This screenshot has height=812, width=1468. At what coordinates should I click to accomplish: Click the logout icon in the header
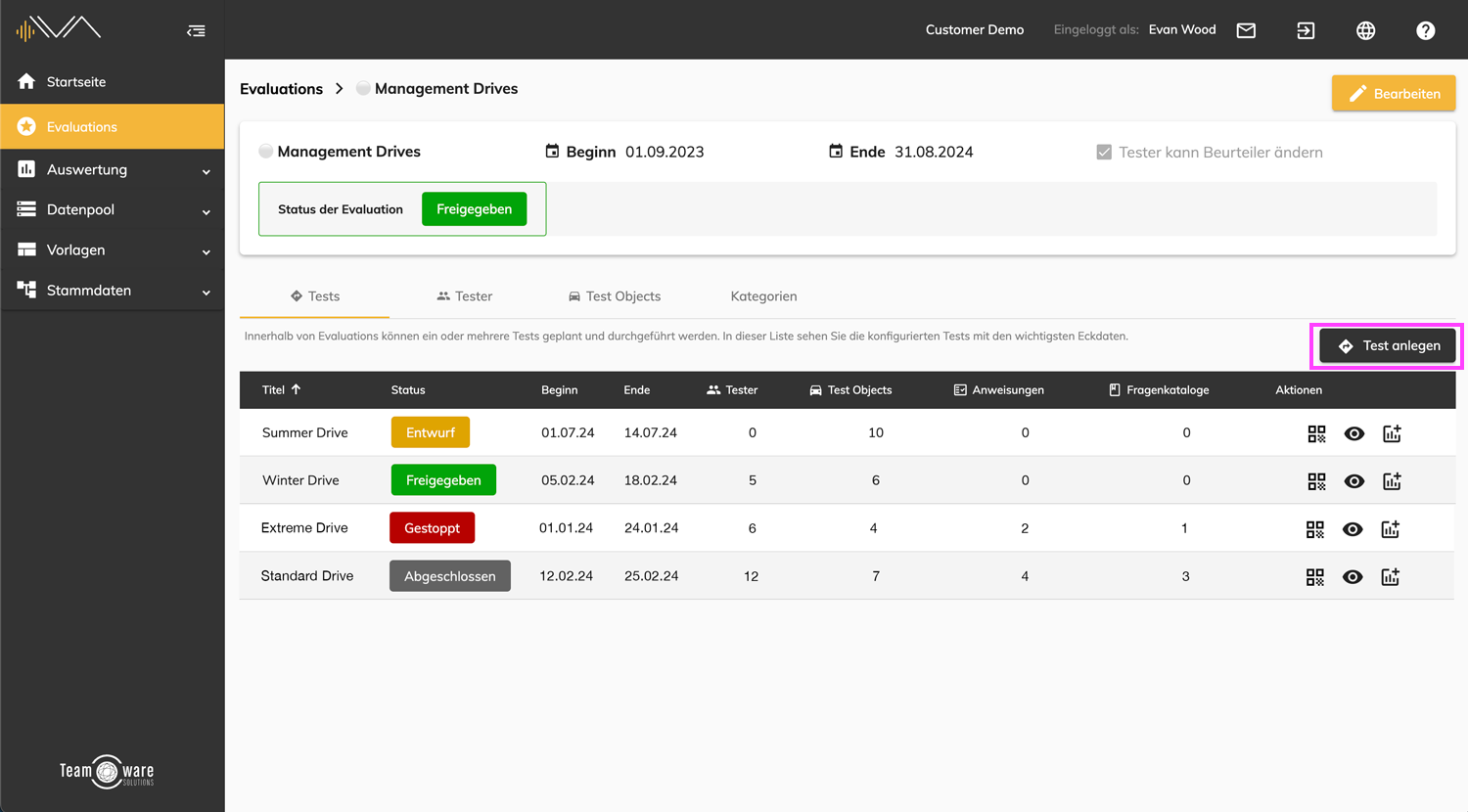click(x=1306, y=30)
